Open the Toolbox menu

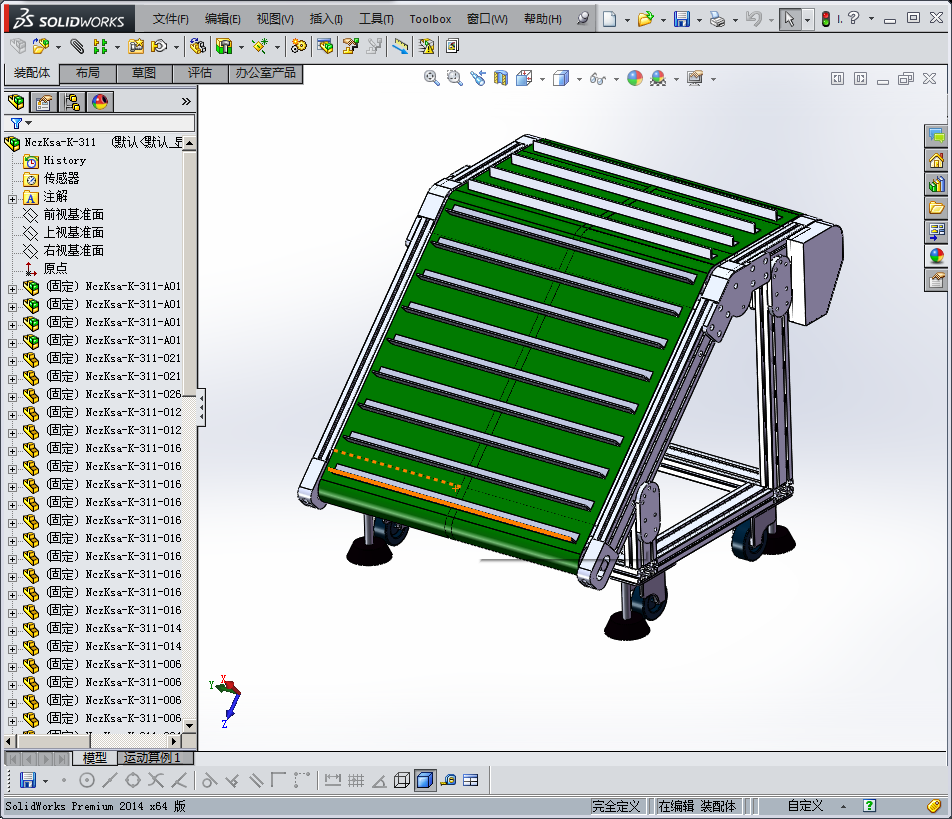click(x=430, y=19)
